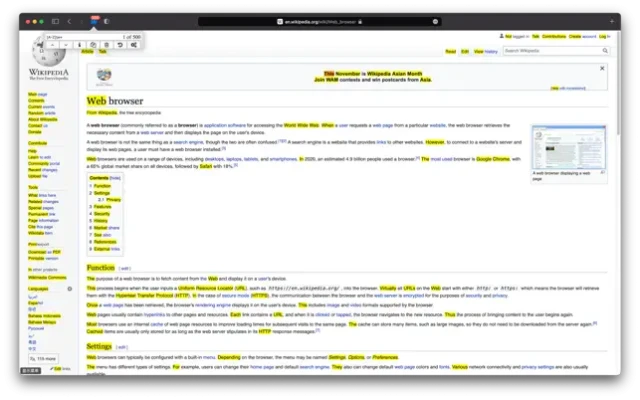Open Recent changes sidebar link
640x400 pixels.
coord(42,170)
